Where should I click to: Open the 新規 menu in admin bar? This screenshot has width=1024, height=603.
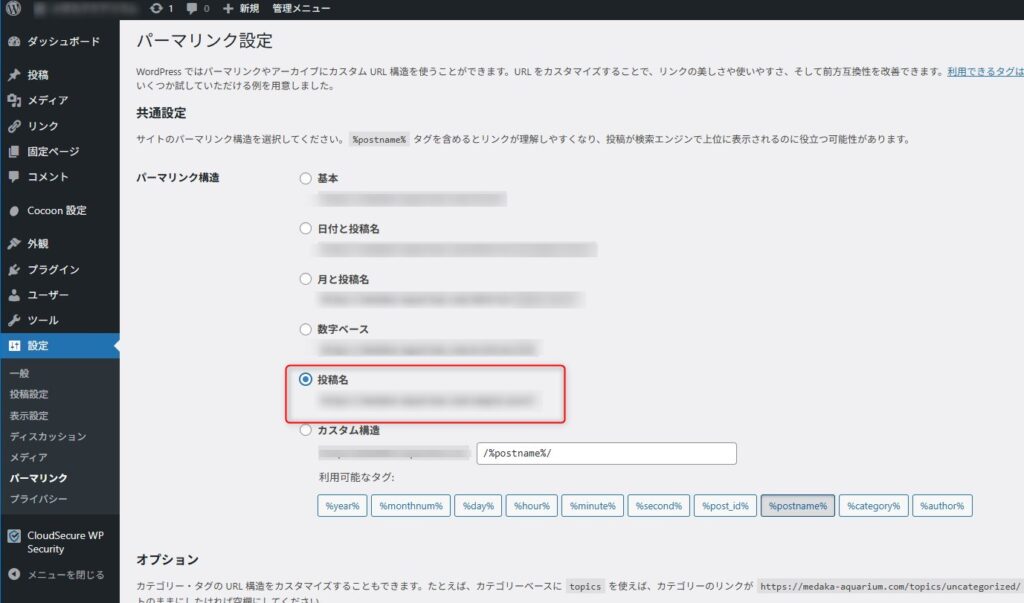coord(242,9)
